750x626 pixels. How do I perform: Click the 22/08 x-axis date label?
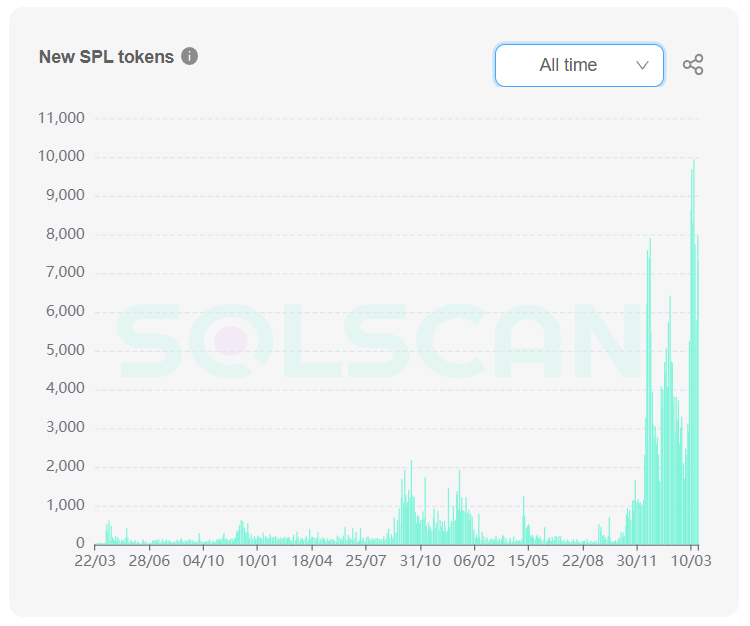(583, 561)
